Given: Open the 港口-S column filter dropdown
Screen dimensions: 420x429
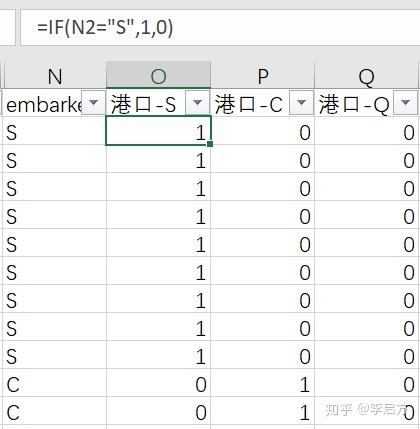Looking at the screenshot, I should tap(198, 103).
